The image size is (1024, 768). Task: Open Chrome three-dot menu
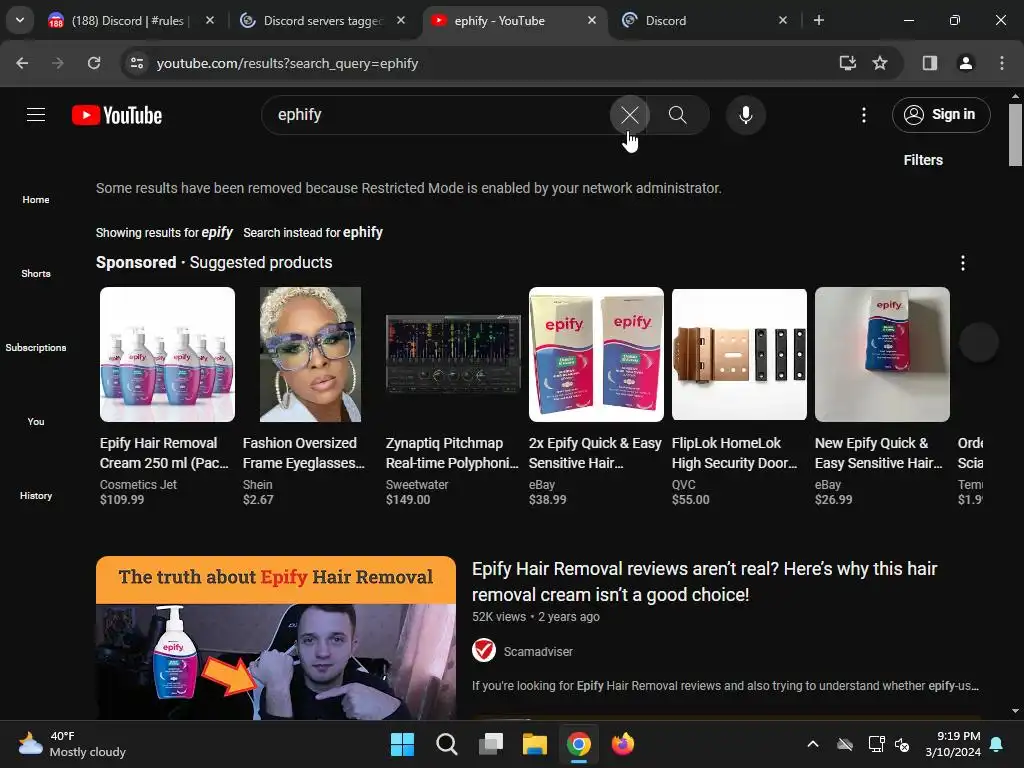[x=1002, y=63]
